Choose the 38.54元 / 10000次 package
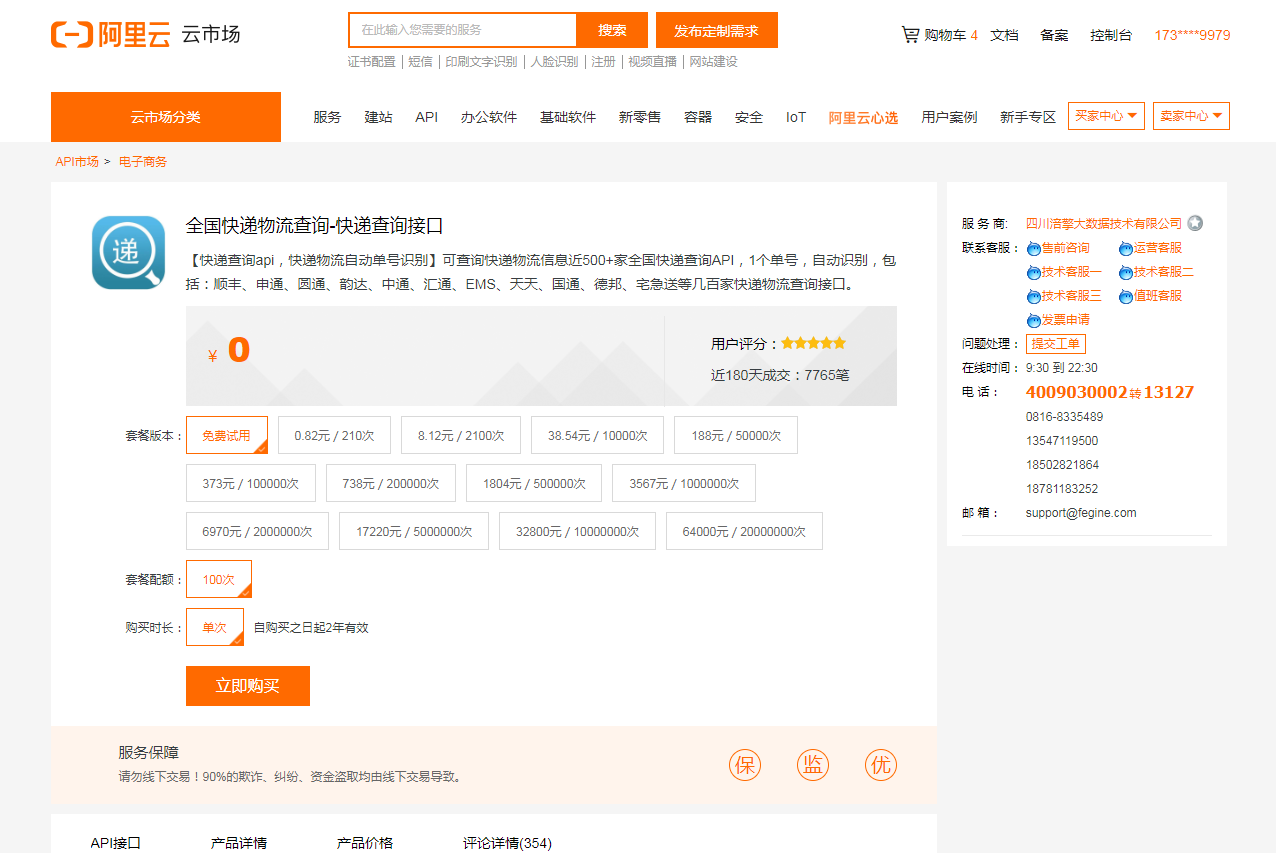Image resolution: width=1276 pixels, height=853 pixels. click(598, 435)
